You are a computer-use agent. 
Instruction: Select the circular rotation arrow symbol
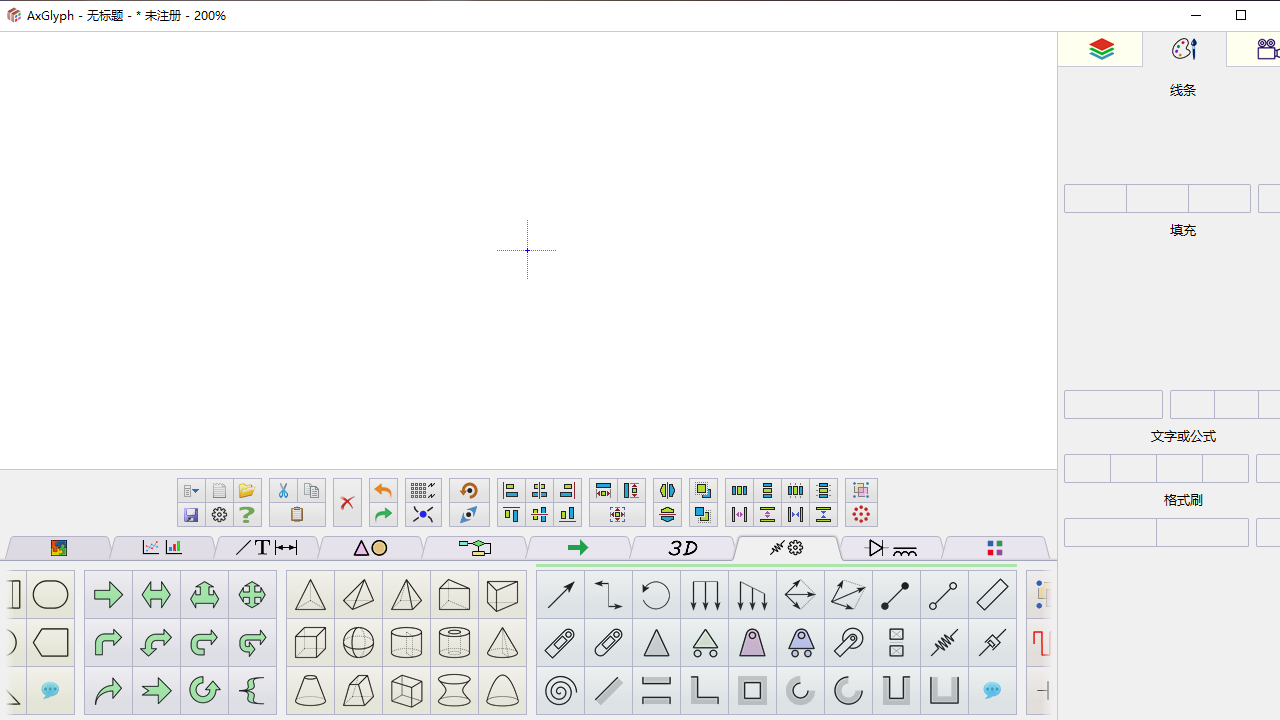(x=656, y=595)
